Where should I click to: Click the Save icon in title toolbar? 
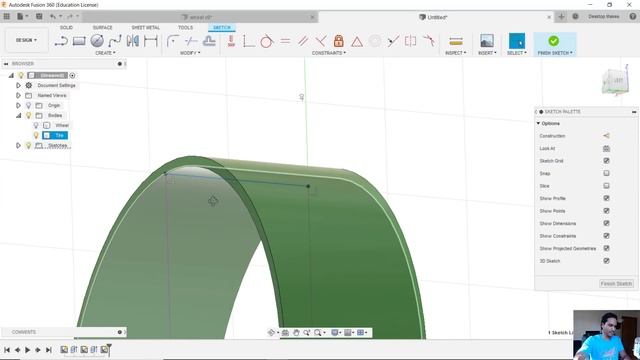39,17
